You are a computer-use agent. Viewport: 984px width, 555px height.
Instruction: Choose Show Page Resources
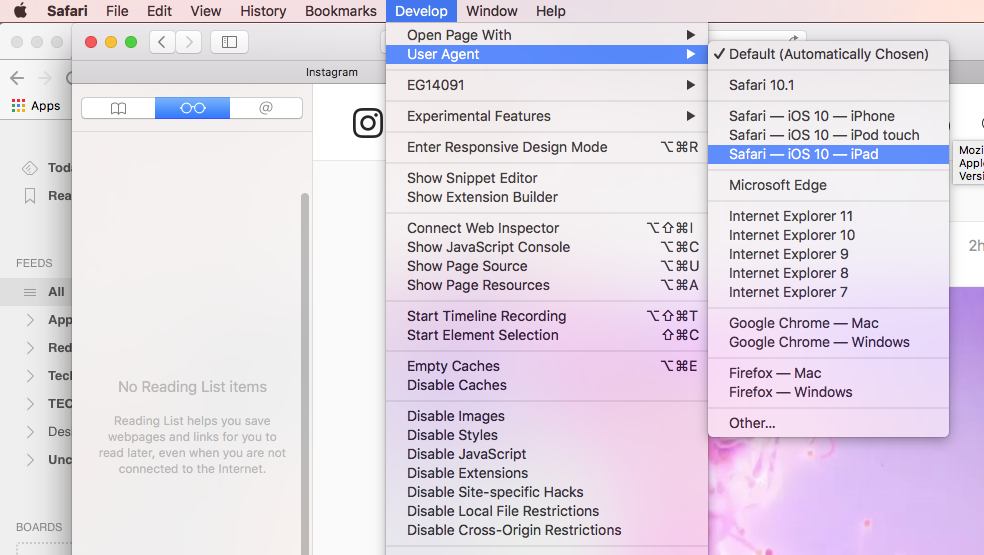click(547, 285)
